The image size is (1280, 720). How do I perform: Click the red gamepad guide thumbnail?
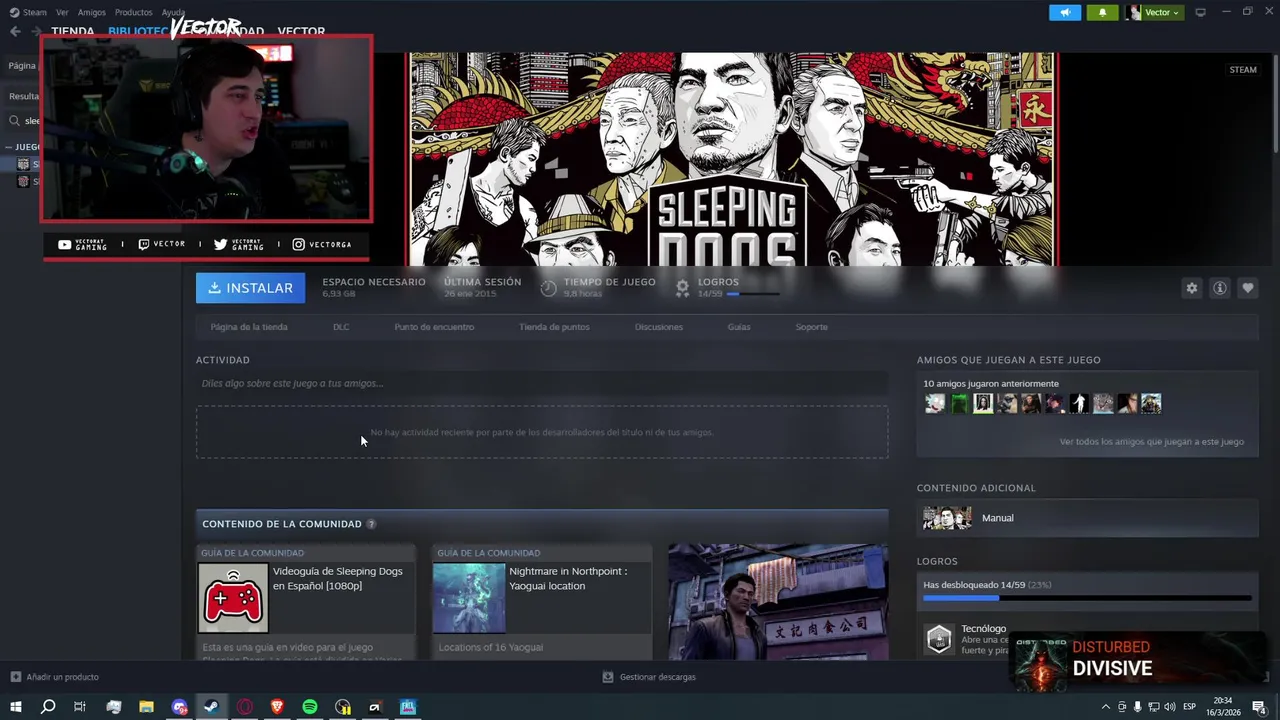click(233, 598)
